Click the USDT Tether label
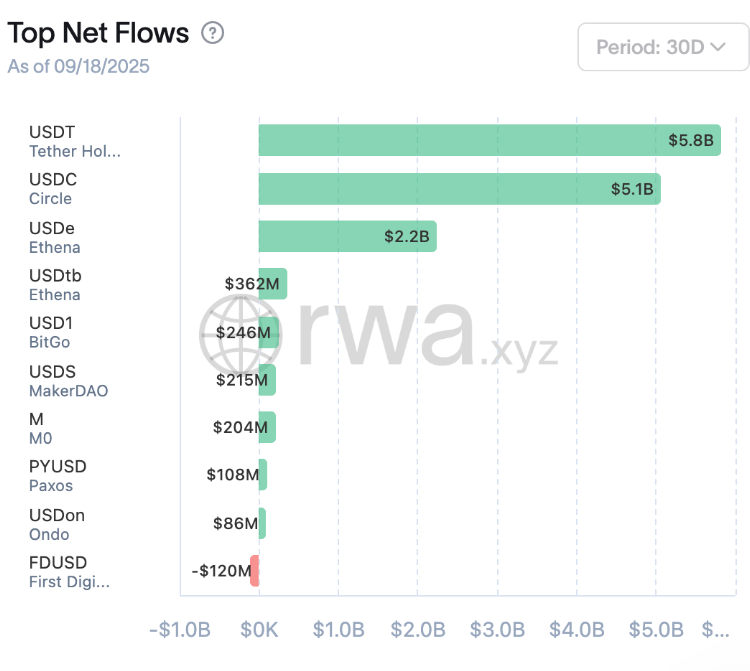 74,141
